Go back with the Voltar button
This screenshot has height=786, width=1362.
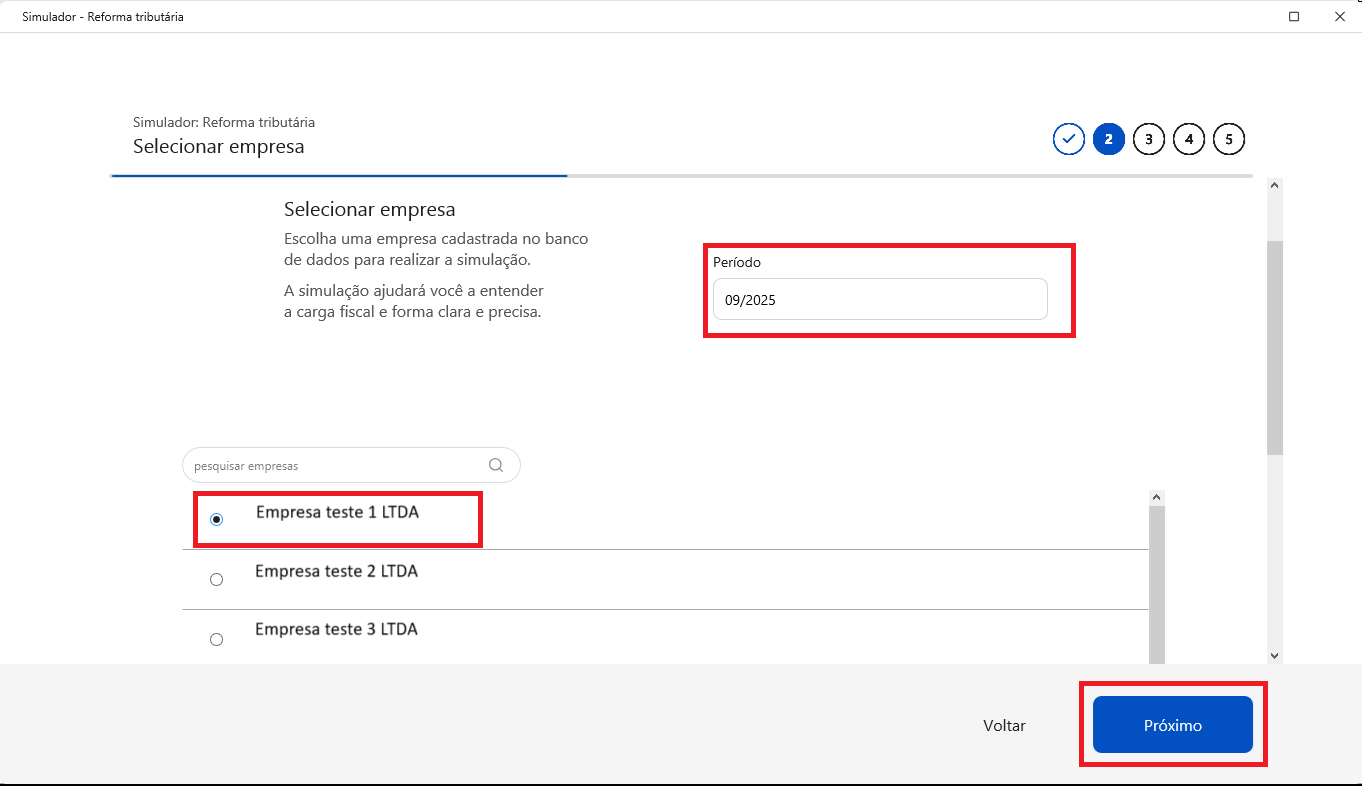coord(1004,726)
